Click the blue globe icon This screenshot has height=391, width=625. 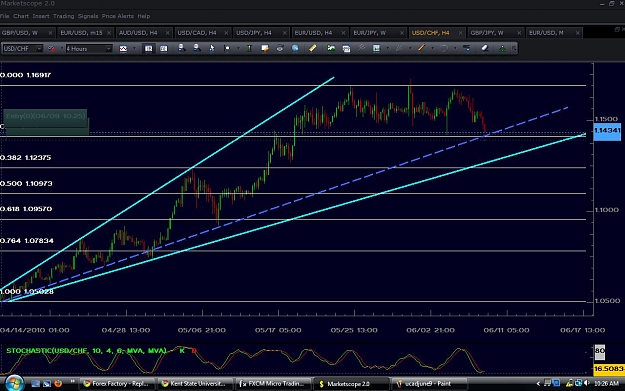pyautogui.click(x=295, y=48)
